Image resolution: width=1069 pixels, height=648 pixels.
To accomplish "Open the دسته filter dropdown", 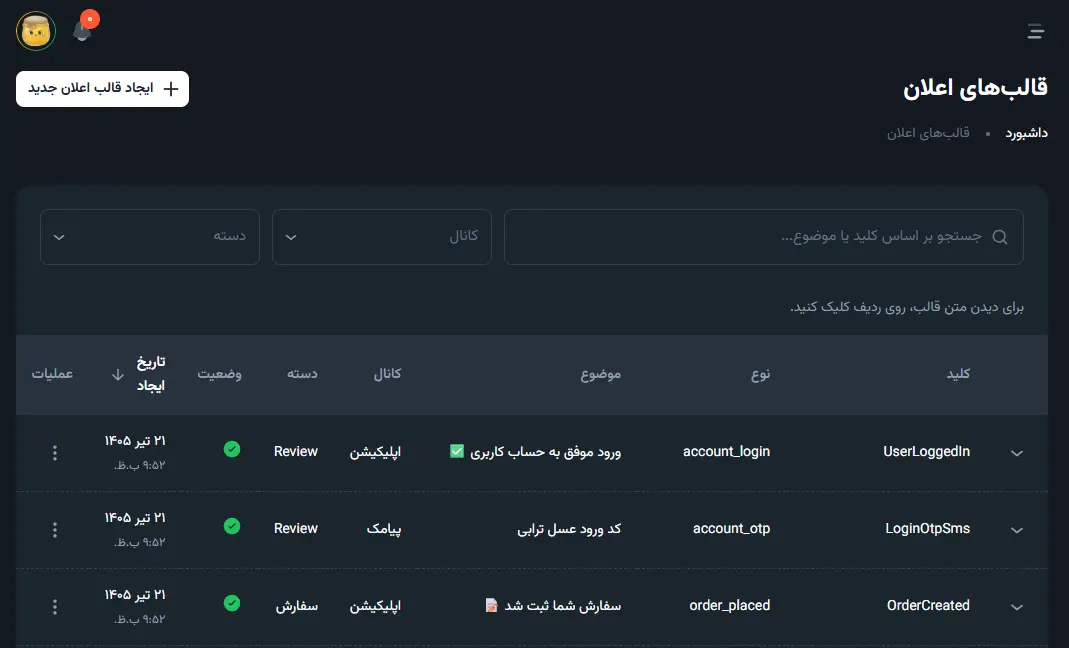I will tap(150, 237).
